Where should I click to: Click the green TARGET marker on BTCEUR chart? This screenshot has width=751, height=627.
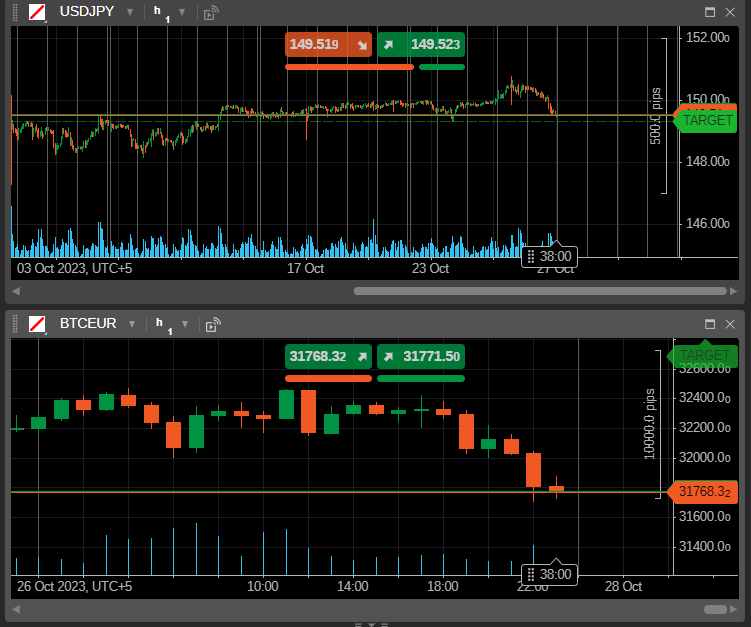[705, 355]
